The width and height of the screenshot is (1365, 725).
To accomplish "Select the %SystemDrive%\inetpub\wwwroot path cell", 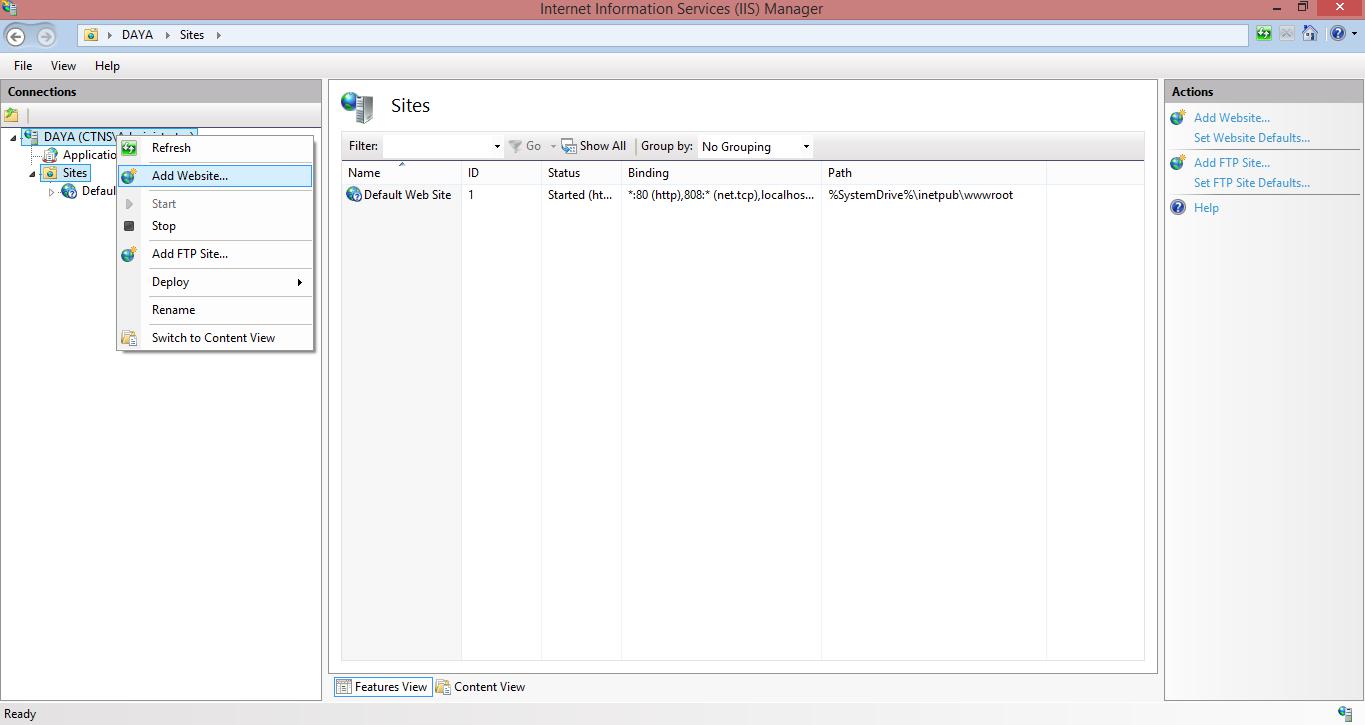I will [x=920, y=195].
